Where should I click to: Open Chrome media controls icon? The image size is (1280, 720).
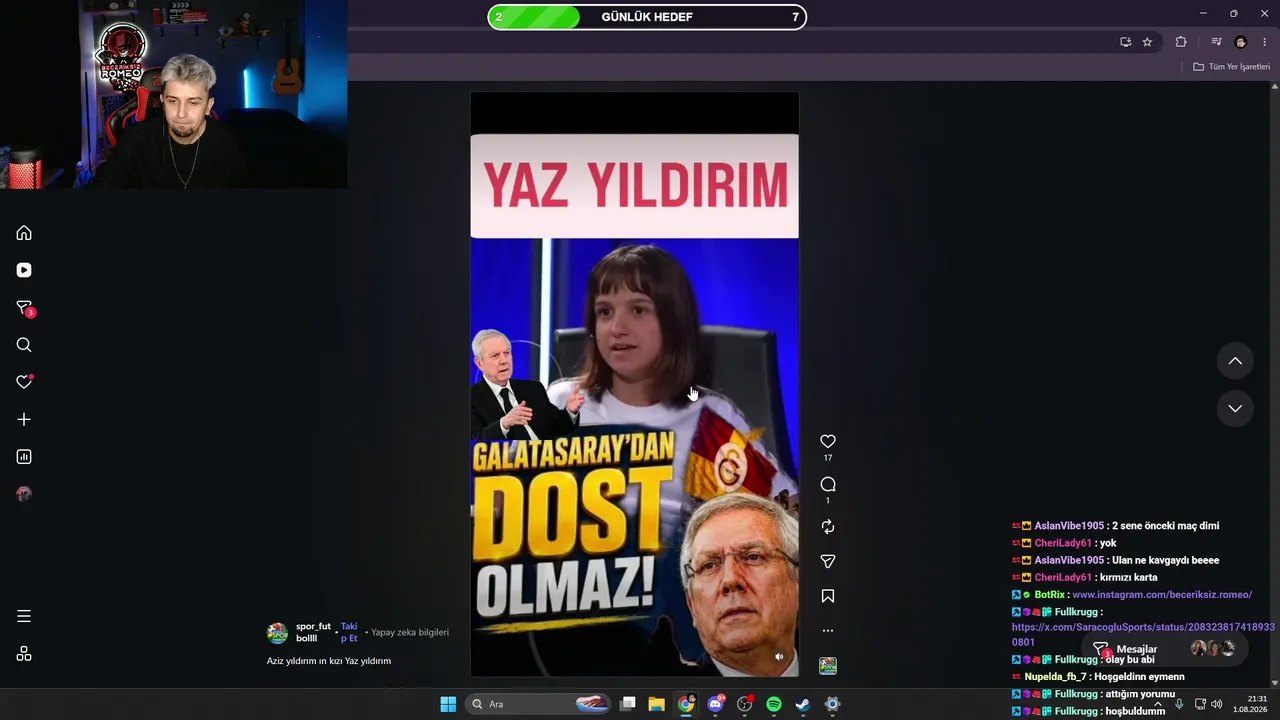tap(1216, 42)
